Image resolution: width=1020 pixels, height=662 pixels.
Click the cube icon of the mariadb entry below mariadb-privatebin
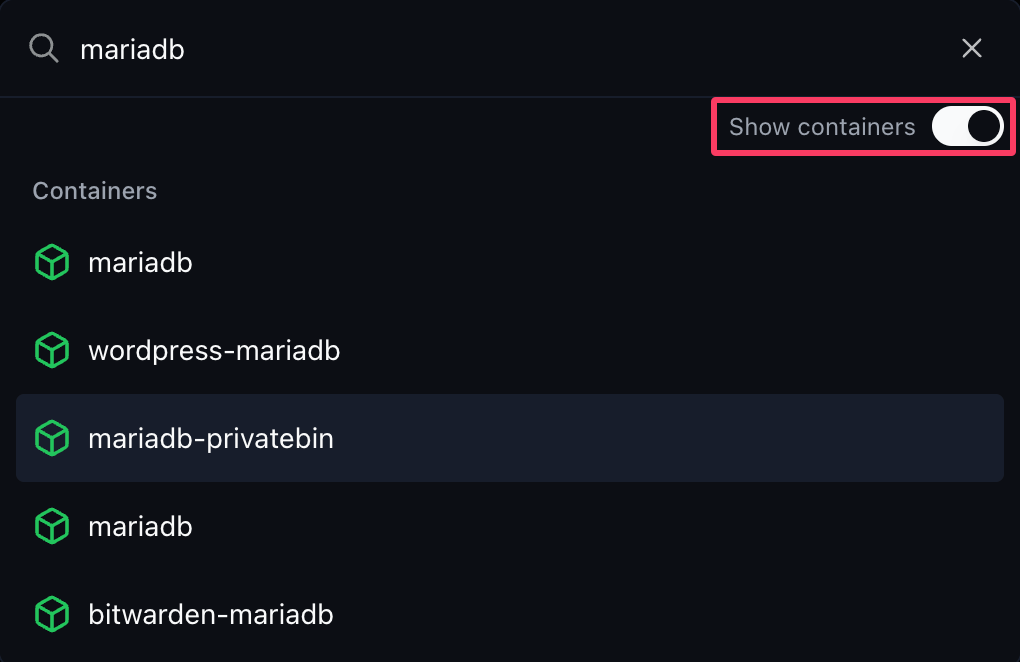[x=52, y=526]
